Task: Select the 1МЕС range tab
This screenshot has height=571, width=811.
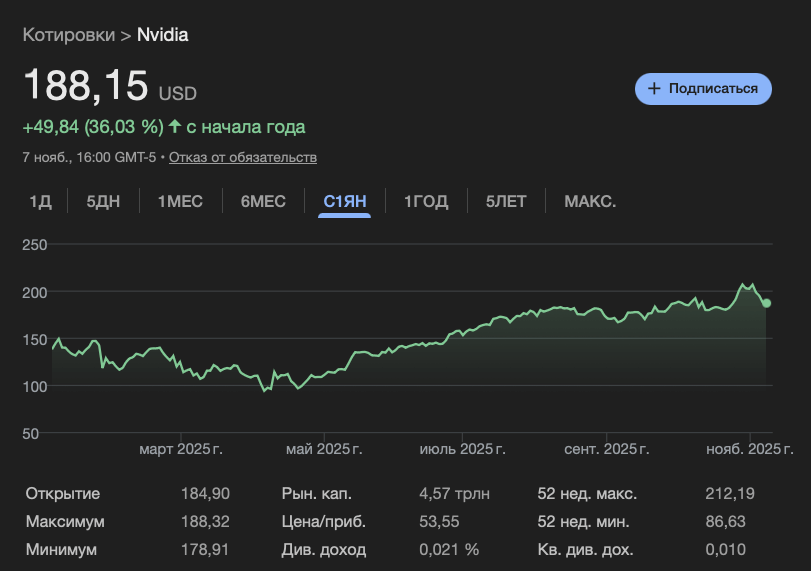Action: point(180,201)
